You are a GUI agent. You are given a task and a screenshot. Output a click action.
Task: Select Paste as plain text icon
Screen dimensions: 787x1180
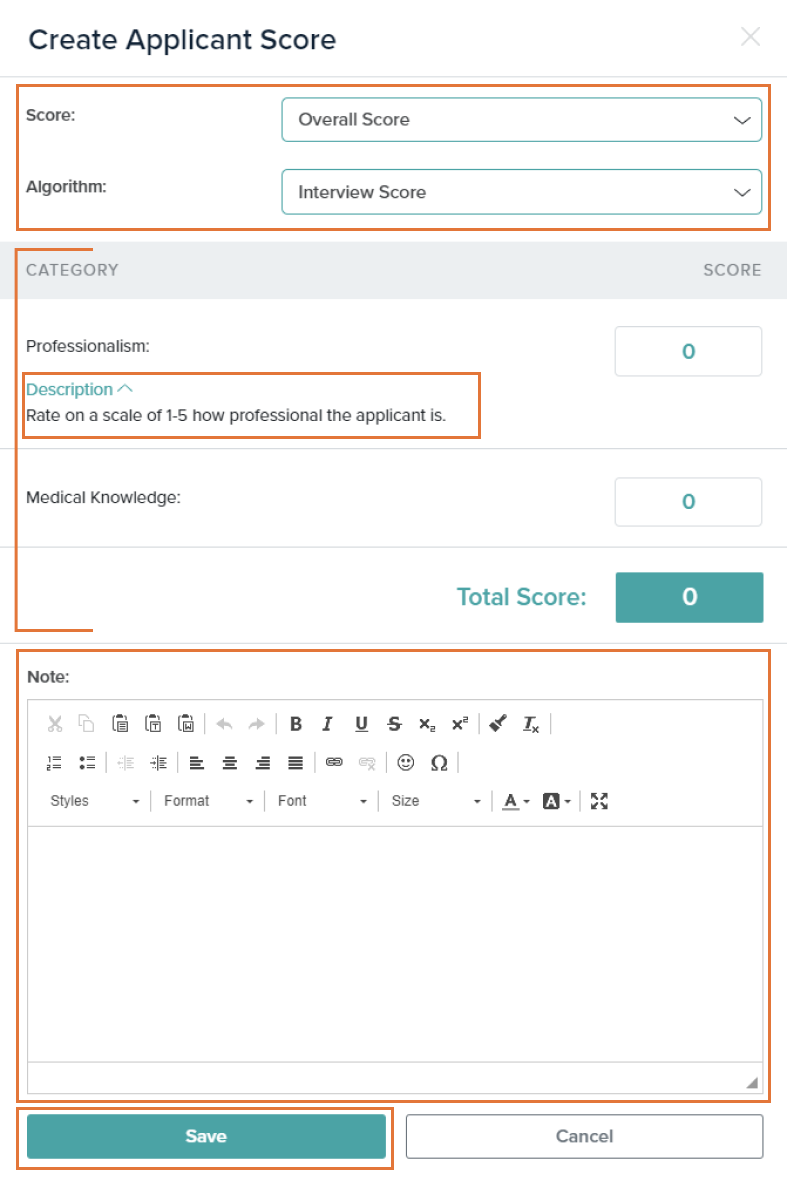(153, 724)
